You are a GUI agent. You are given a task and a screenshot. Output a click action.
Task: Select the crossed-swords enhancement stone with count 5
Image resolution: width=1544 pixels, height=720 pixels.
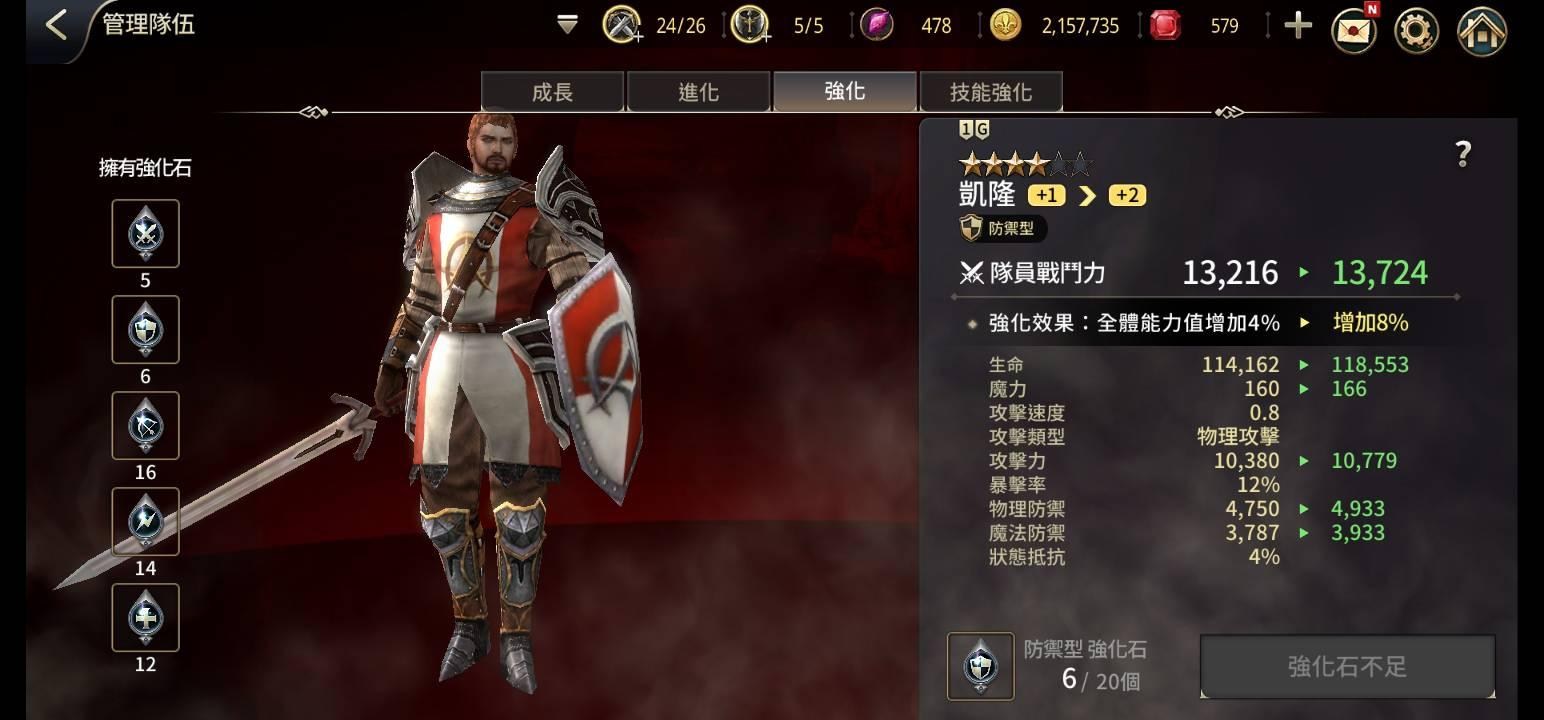coord(145,234)
